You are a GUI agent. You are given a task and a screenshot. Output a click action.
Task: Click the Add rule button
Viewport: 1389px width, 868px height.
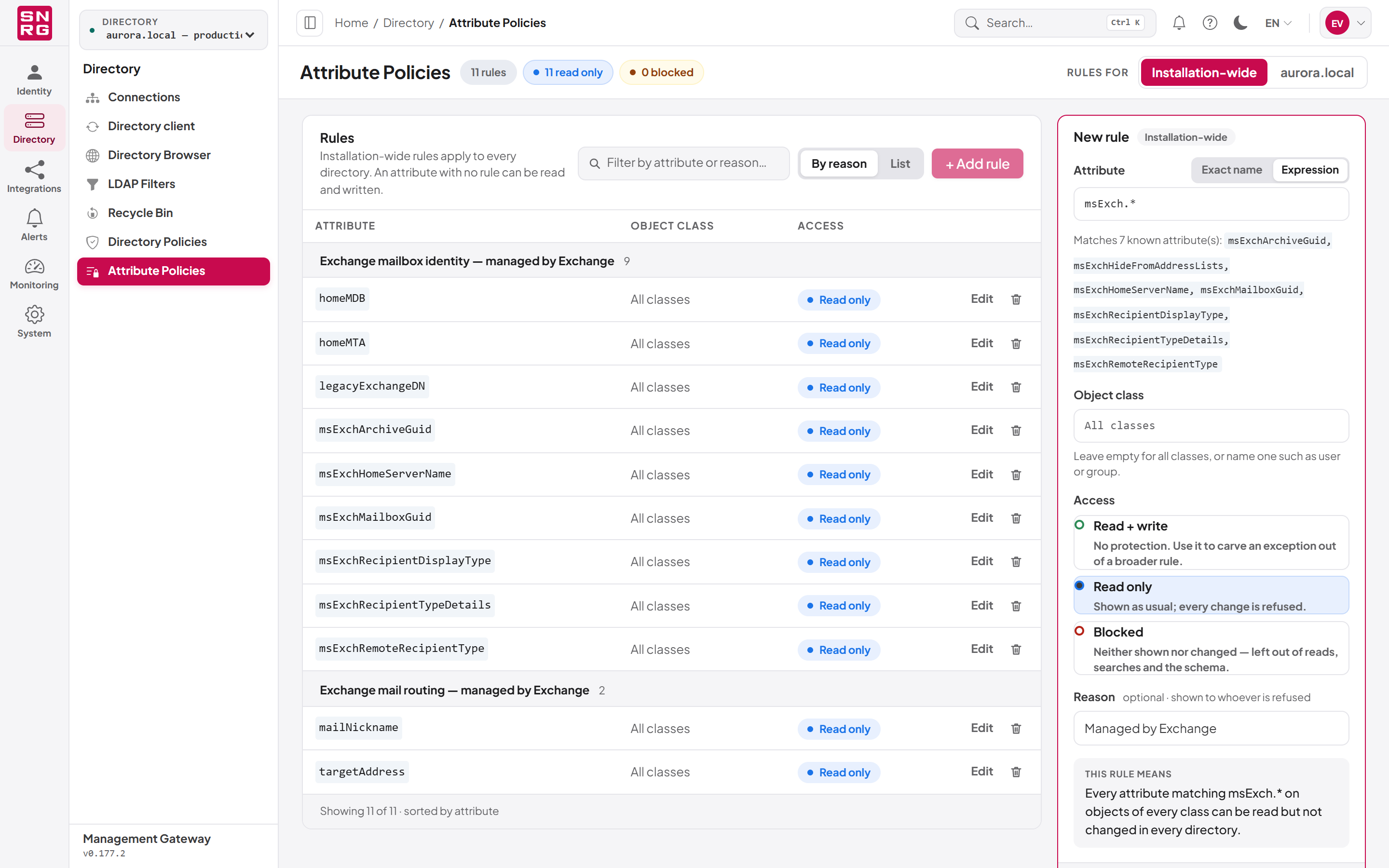pos(977,163)
